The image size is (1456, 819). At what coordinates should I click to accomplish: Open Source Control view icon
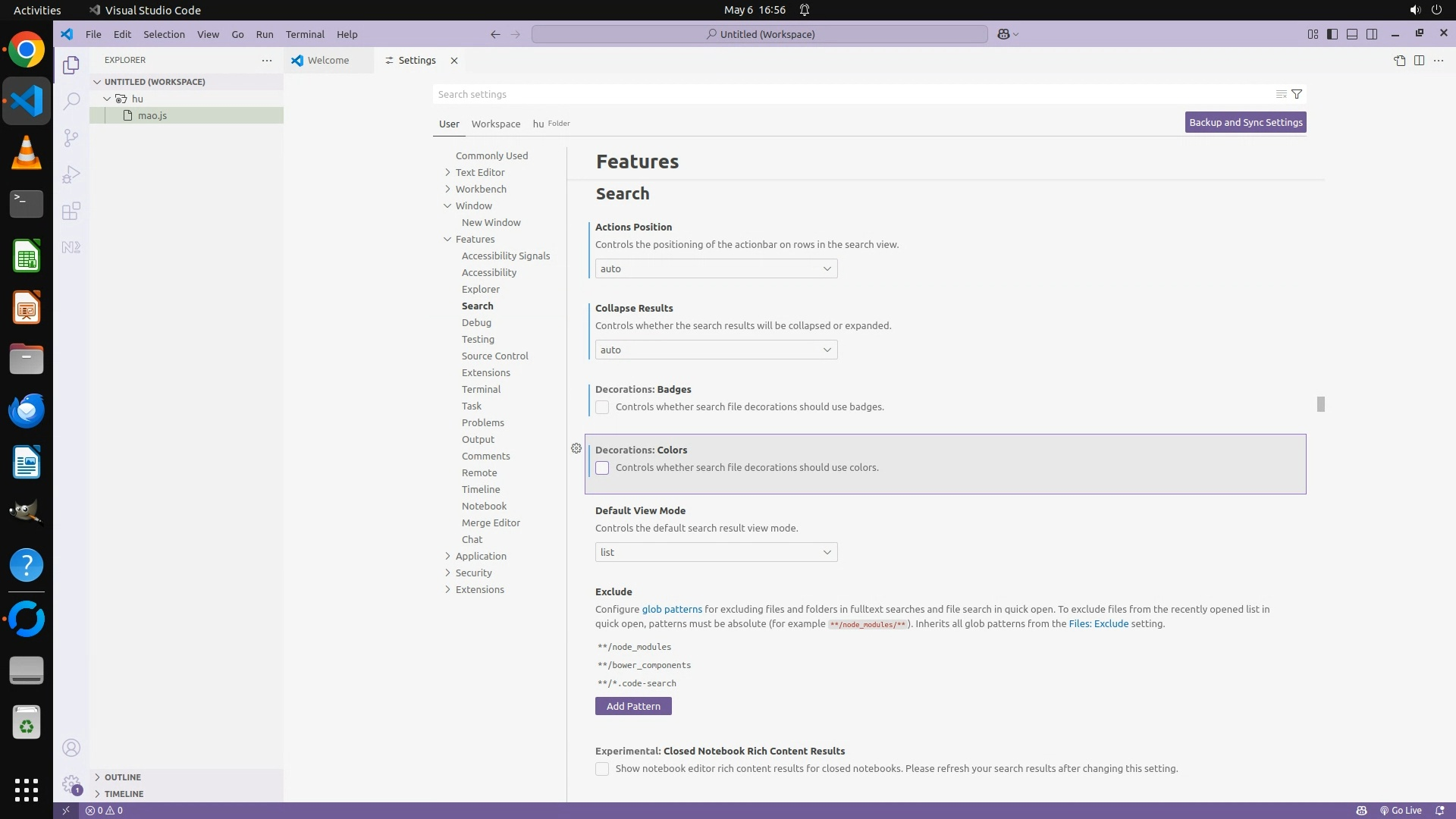point(71,137)
